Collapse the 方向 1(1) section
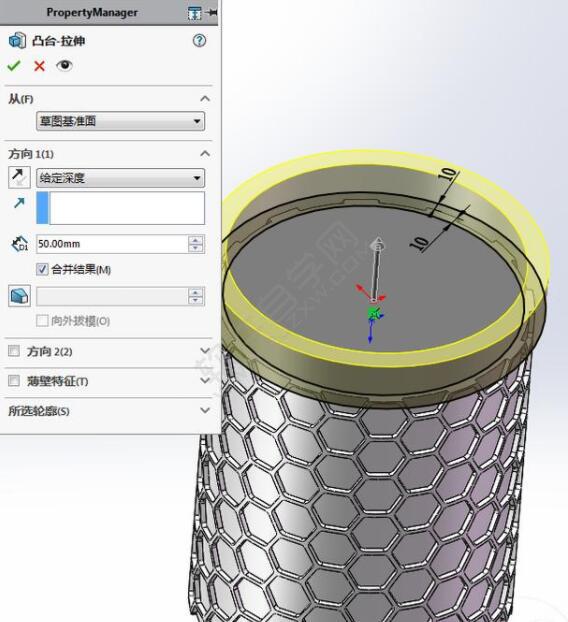 coord(205,154)
